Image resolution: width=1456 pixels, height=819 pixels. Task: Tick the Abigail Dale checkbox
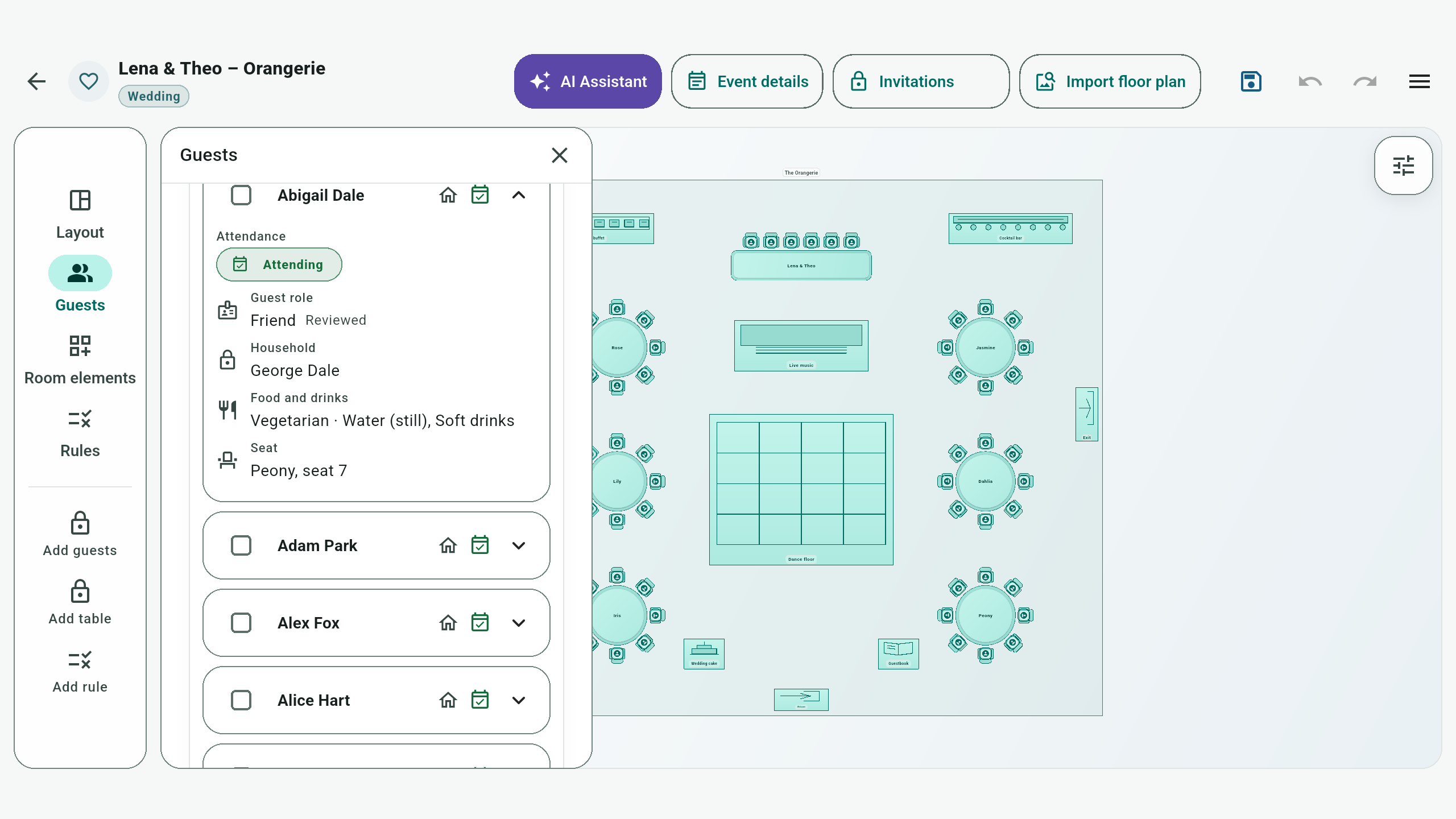241,195
